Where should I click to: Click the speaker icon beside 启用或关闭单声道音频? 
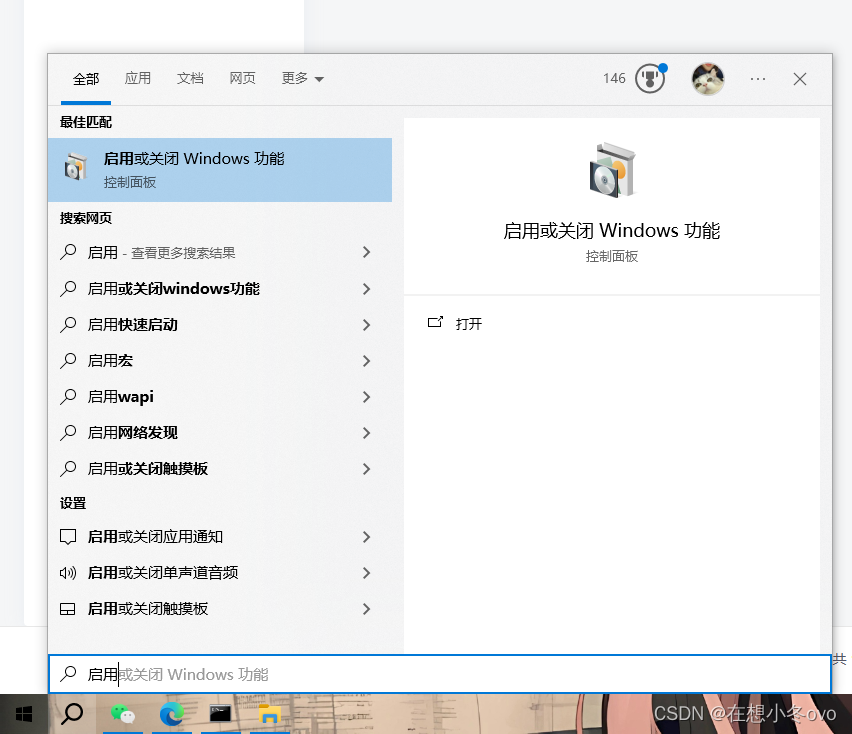68,573
